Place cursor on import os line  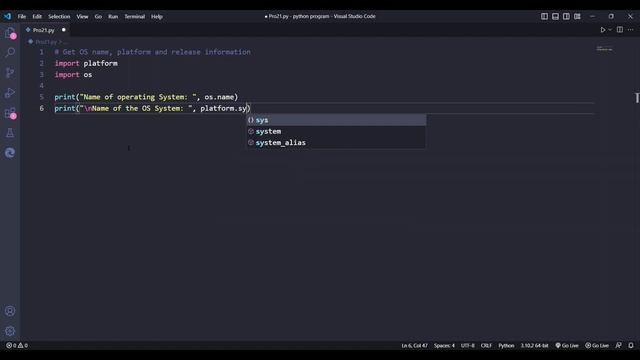point(73,75)
